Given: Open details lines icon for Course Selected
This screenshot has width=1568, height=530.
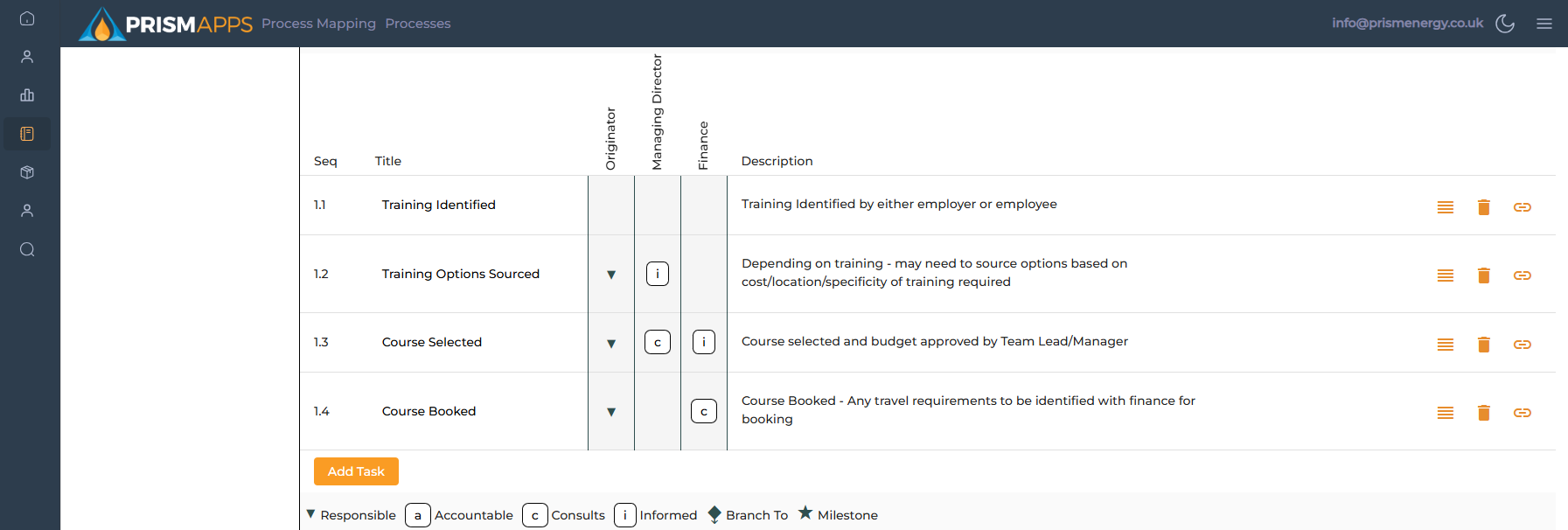Looking at the screenshot, I should (1445, 345).
